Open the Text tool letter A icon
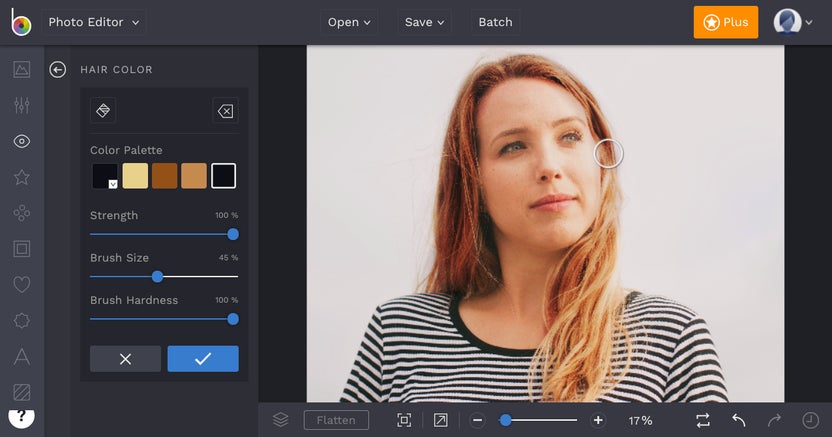 click(22, 356)
